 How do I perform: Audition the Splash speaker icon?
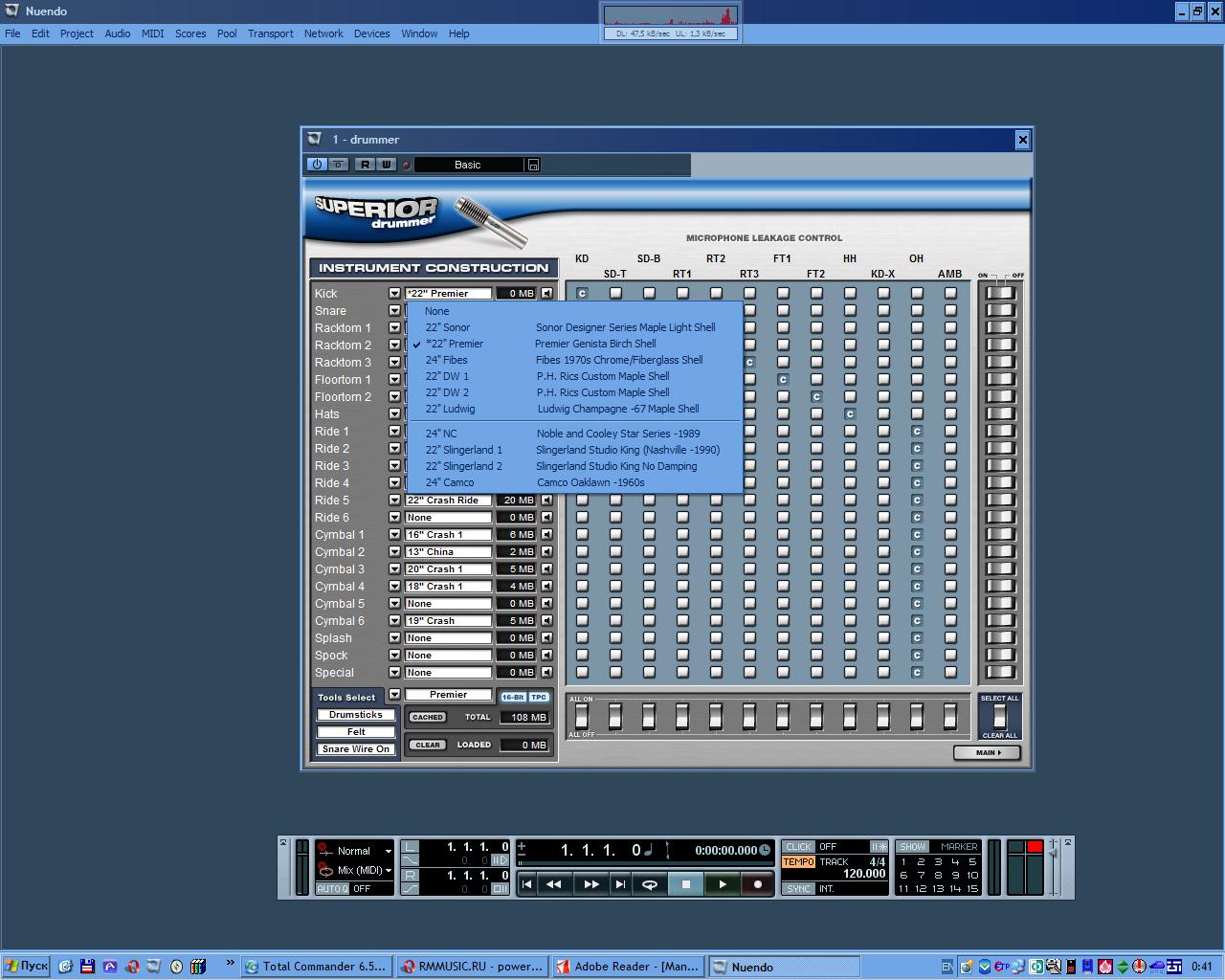(x=547, y=638)
